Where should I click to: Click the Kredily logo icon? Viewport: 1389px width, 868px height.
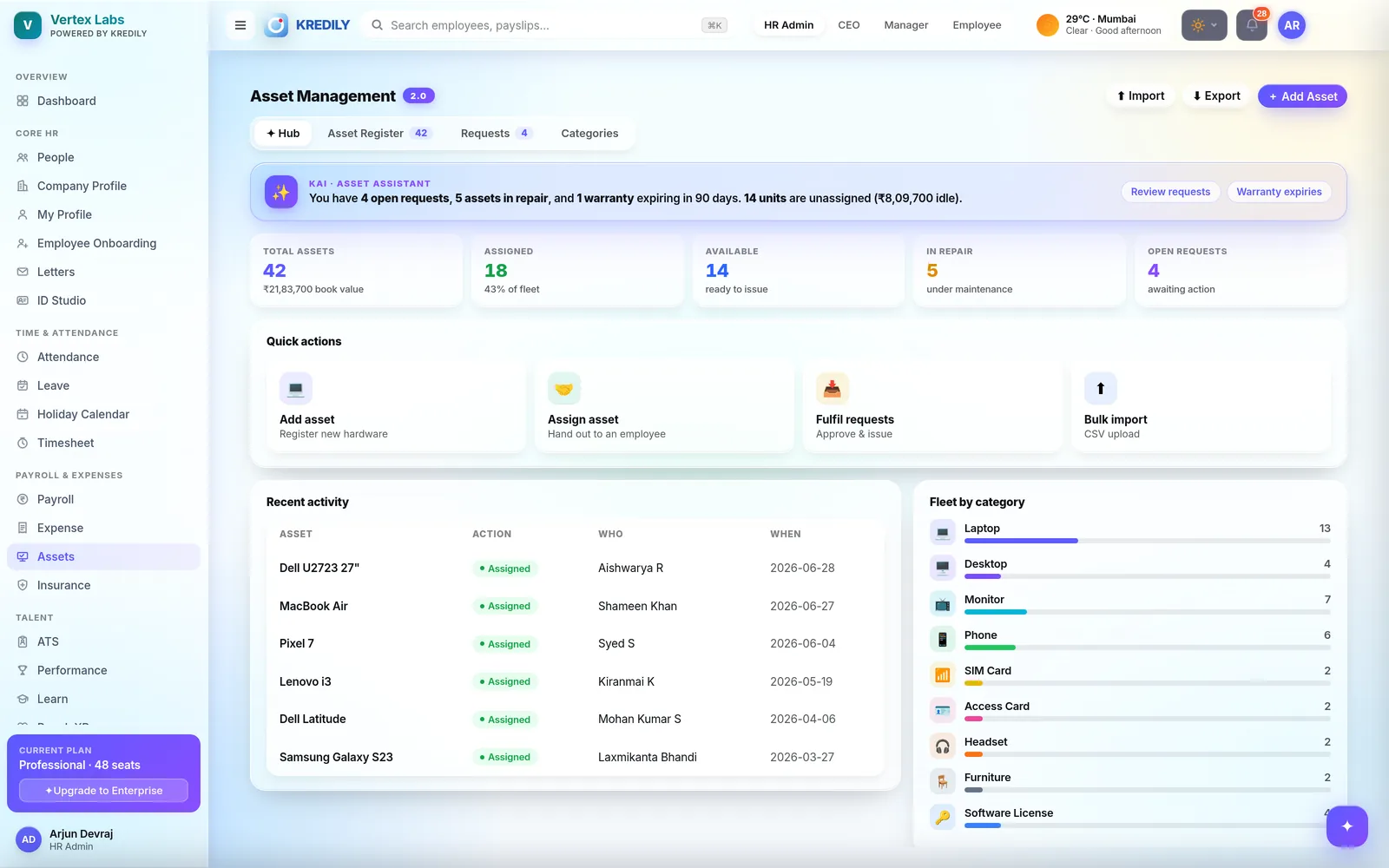pos(276,25)
